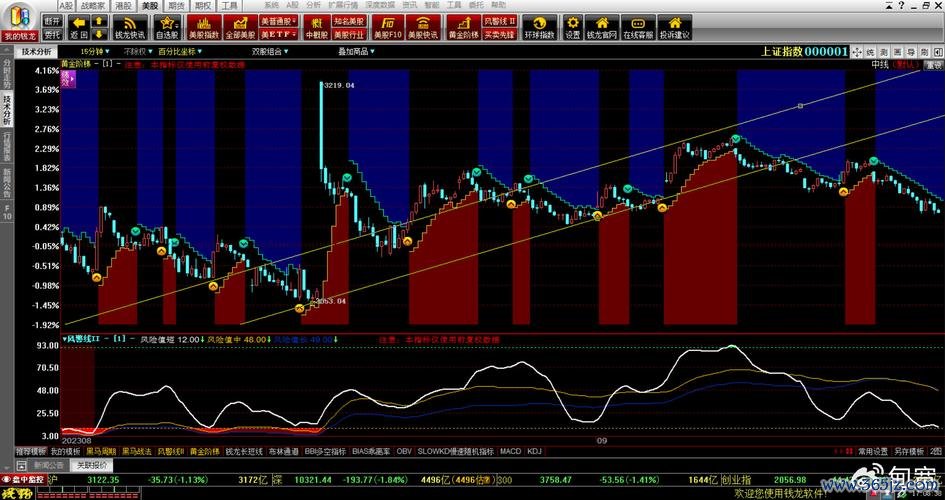Open 中概股 toolbar icon

(x=316, y=28)
